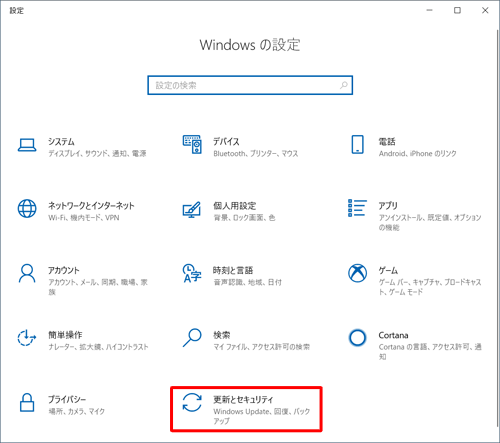Select the 更新とセキュリティ heading
Image resolution: width=500 pixels, height=443 pixels.
pos(243,399)
